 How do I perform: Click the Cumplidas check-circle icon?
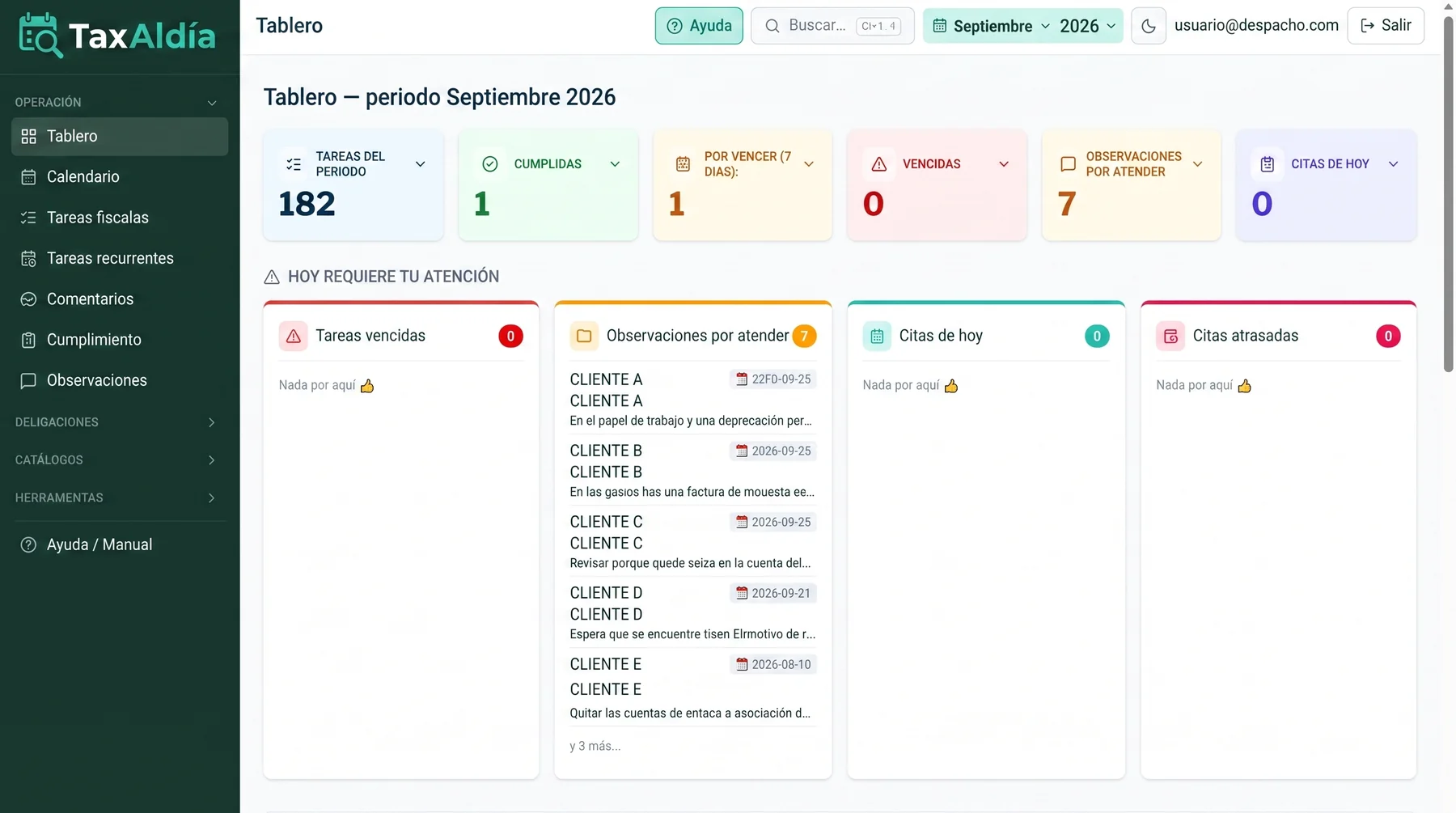coord(489,164)
